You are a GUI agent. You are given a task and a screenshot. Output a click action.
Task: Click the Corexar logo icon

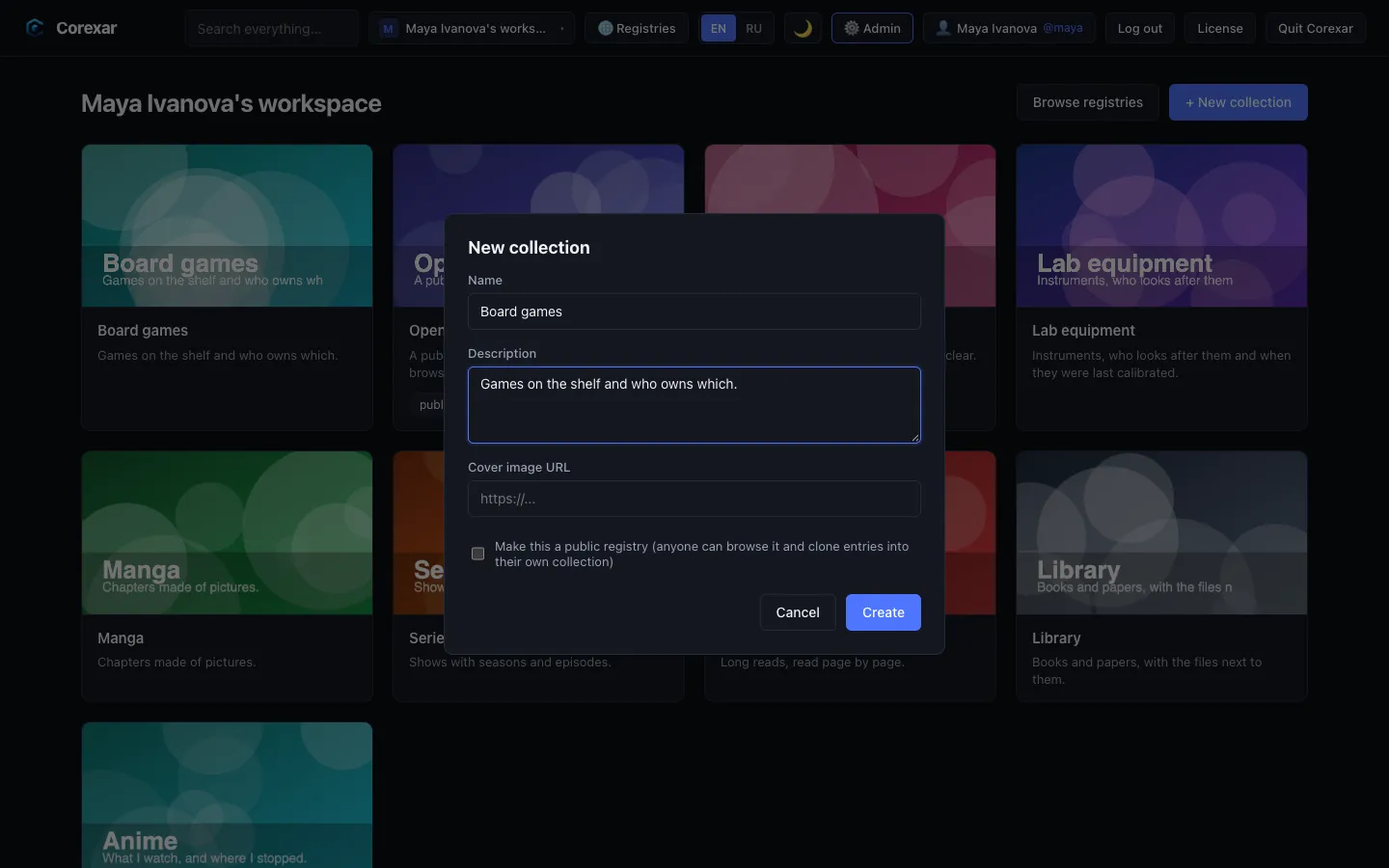click(35, 28)
